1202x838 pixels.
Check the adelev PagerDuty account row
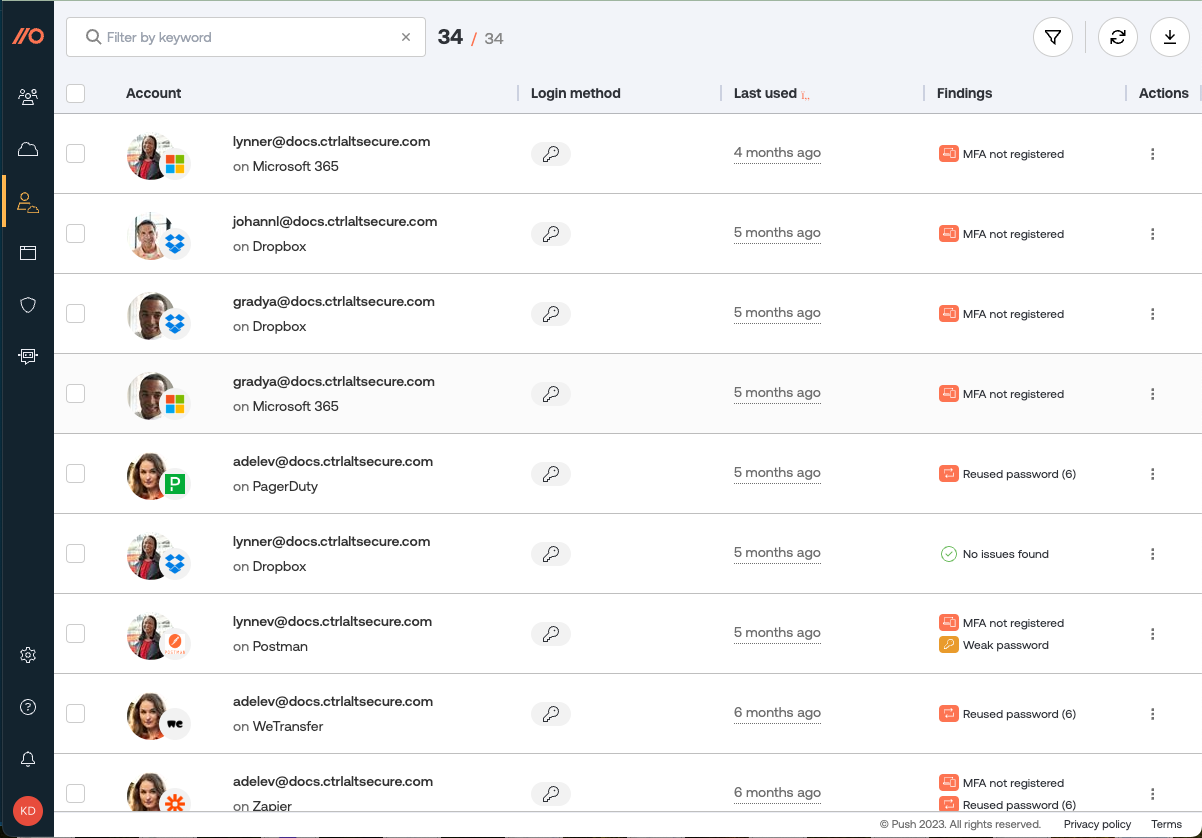pos(75,473)
